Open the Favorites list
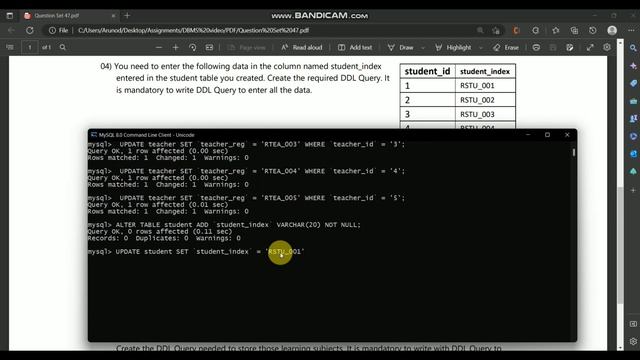This screenshot has height=360, width=640. (x=556, y=30)
